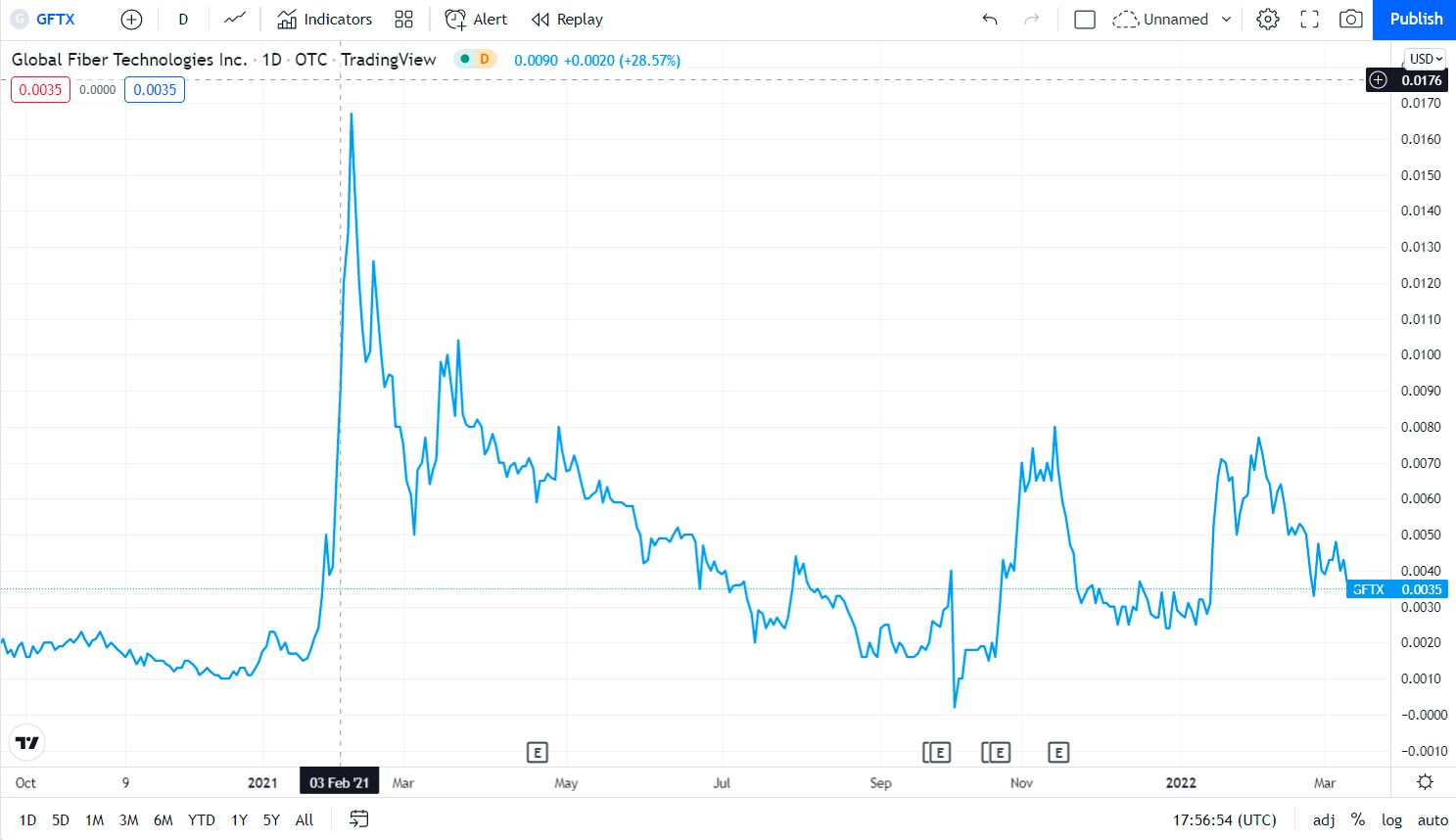
Task: Redo the last chart action
Action: tap(1031, 20)
